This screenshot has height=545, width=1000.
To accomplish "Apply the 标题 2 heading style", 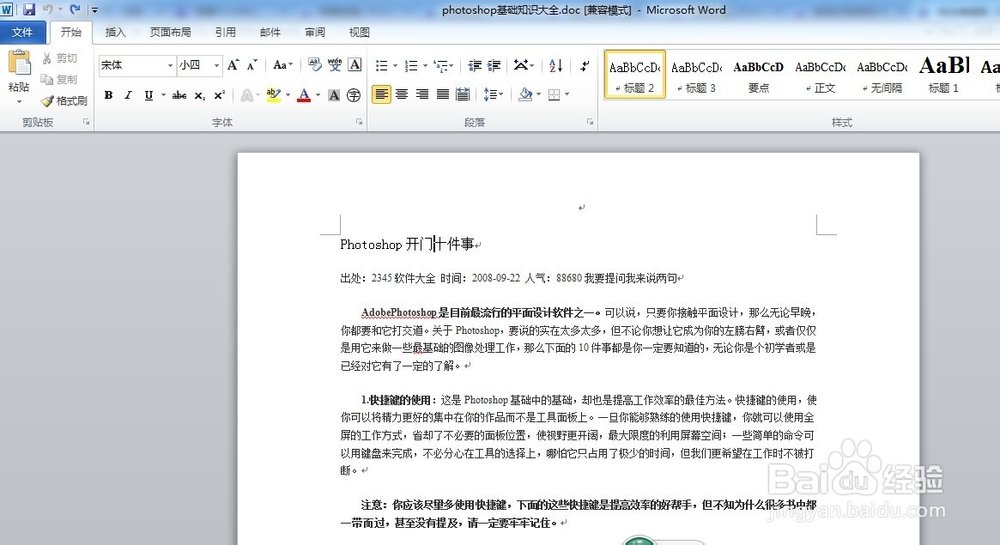I will point(635,75).
